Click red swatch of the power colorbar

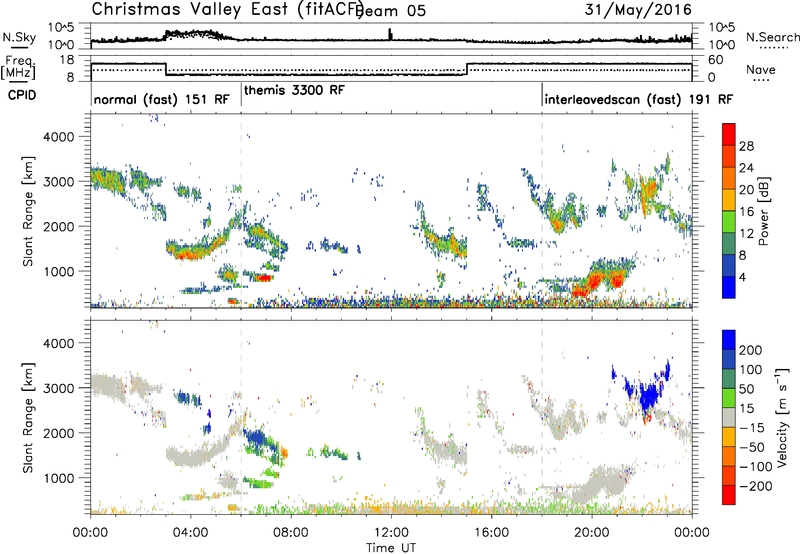[x=729, y=135]
